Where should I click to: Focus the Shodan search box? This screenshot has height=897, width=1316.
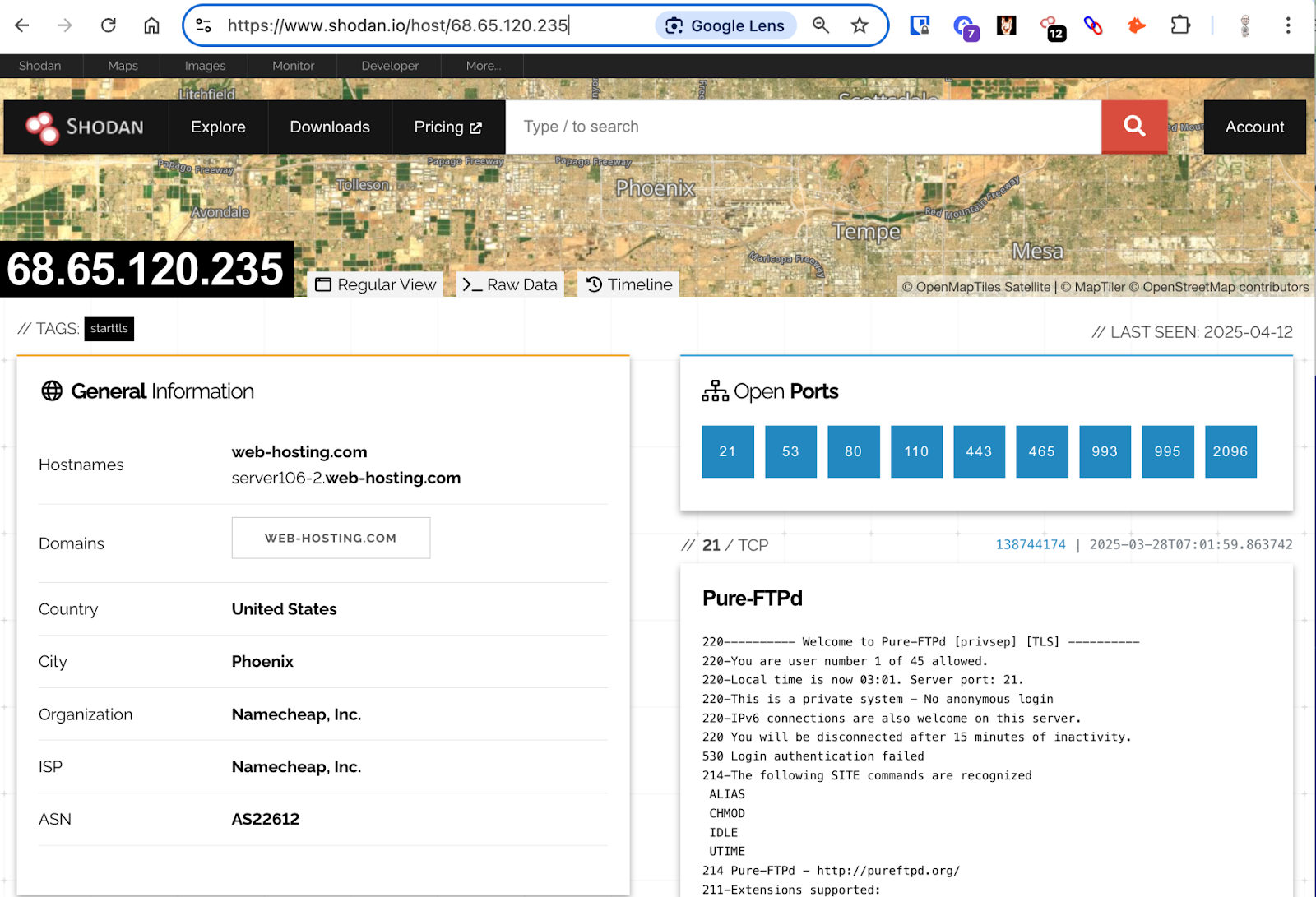pos(804,127)
